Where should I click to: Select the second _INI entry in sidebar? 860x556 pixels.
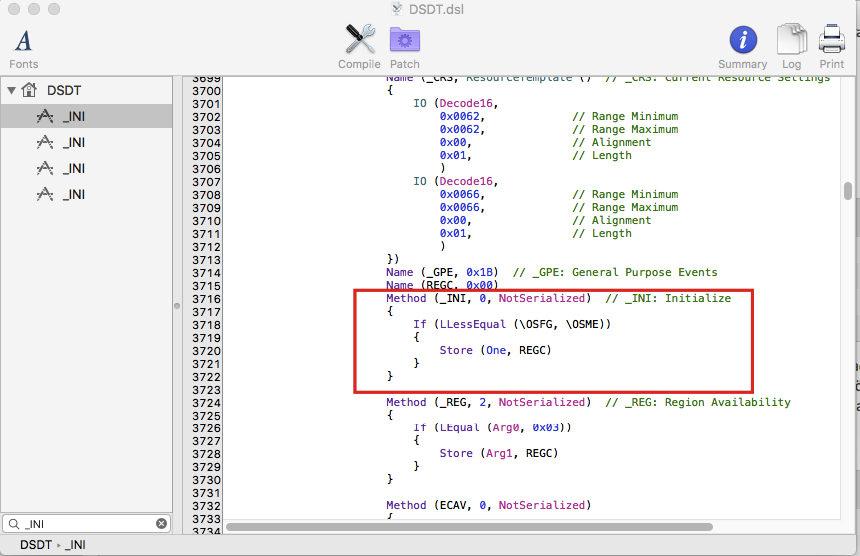click(x=73, y=142)
